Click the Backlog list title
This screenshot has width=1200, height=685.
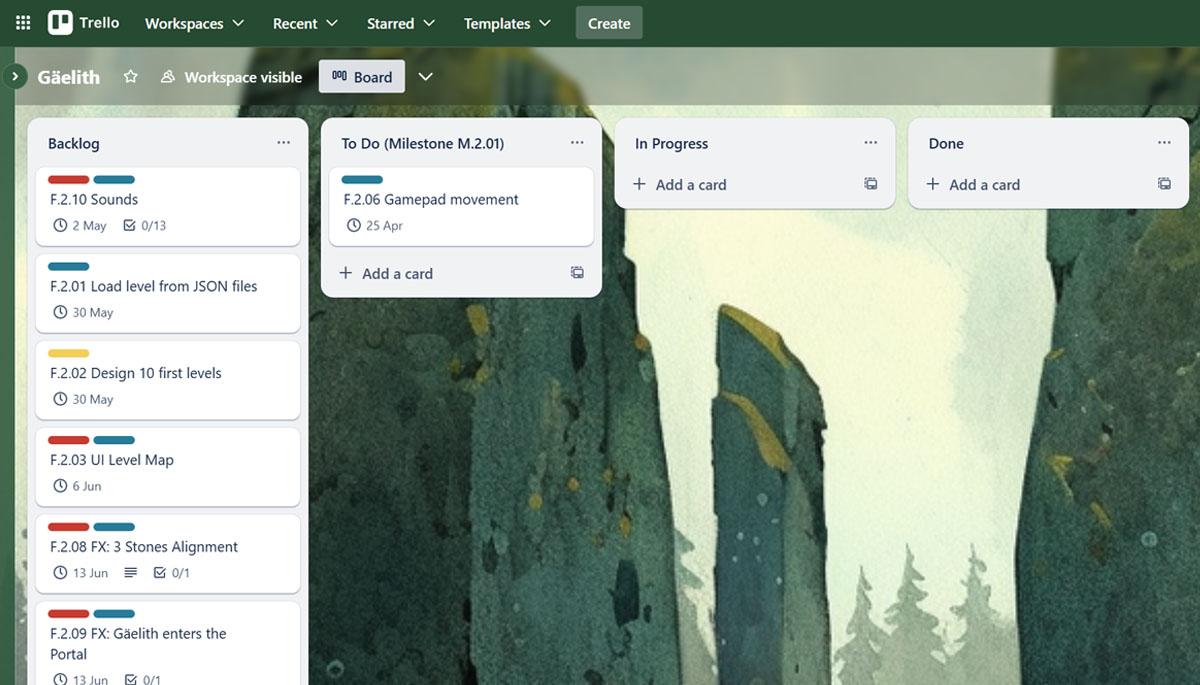[x=74, y=144]
